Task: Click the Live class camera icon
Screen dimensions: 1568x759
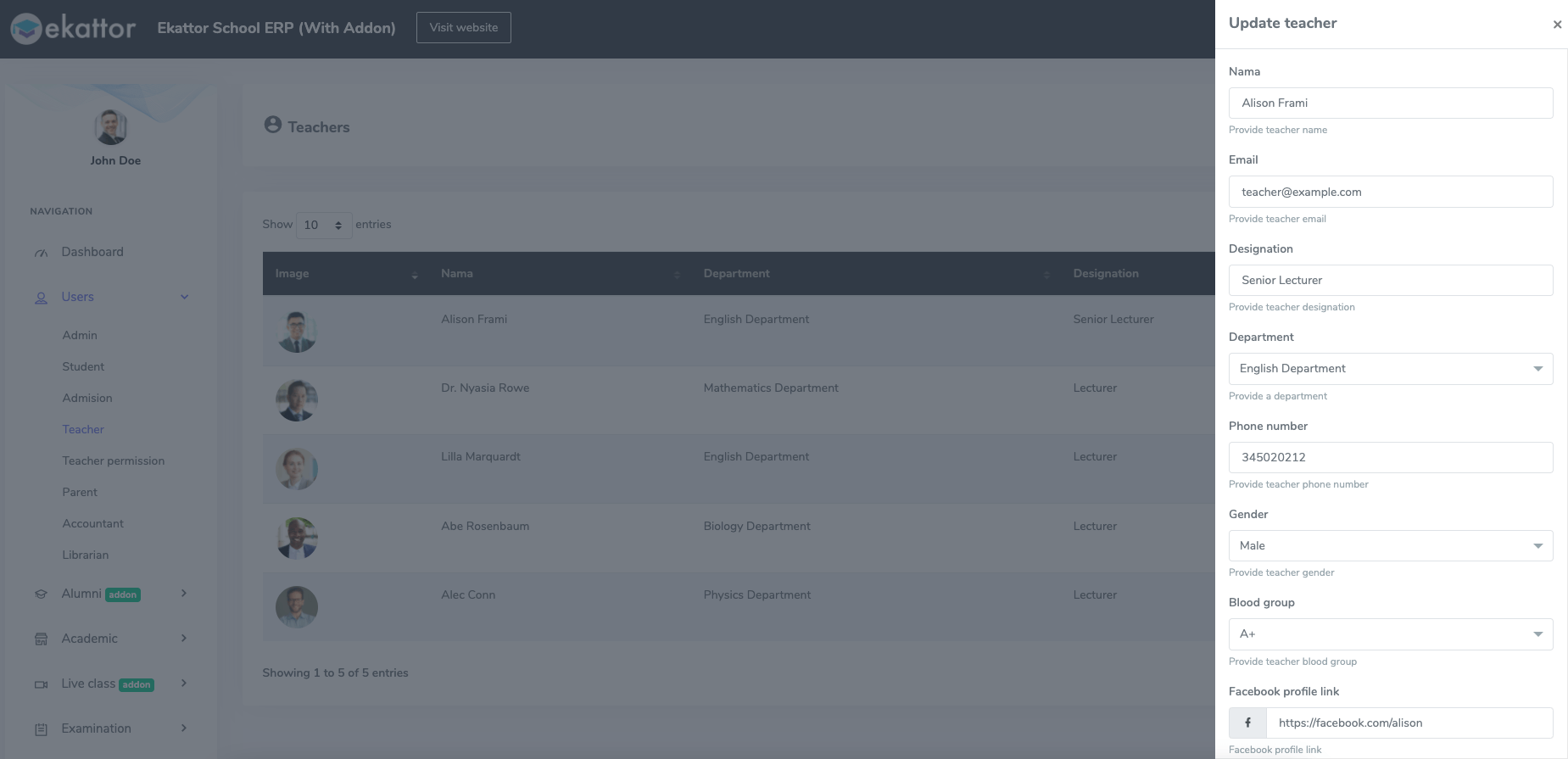Action: pyautogui.click(x=41, y=684)
